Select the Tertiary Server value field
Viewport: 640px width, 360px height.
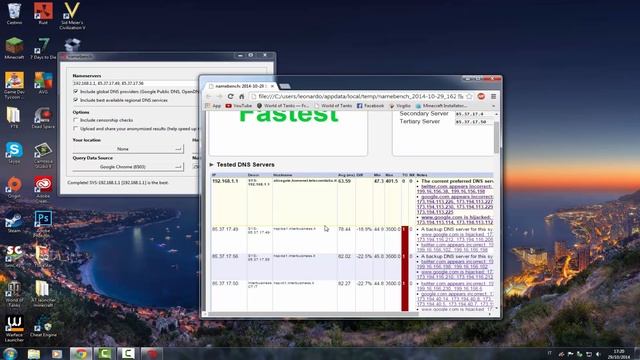[x=473, y=122]
